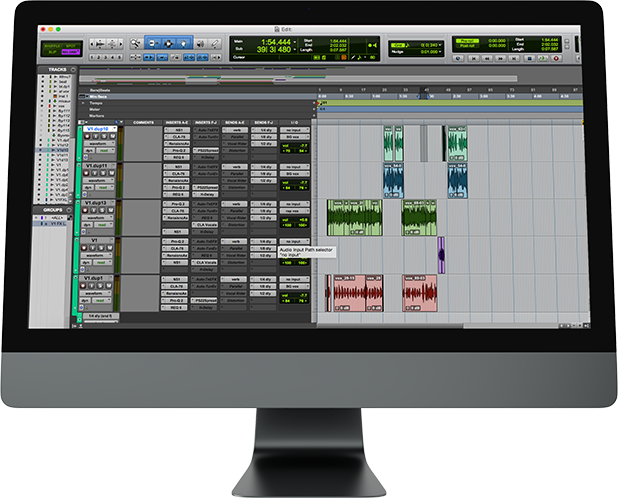The image size is (618, 498).
Task: Mute track V1.dup10
Action: tap(112, 136)
